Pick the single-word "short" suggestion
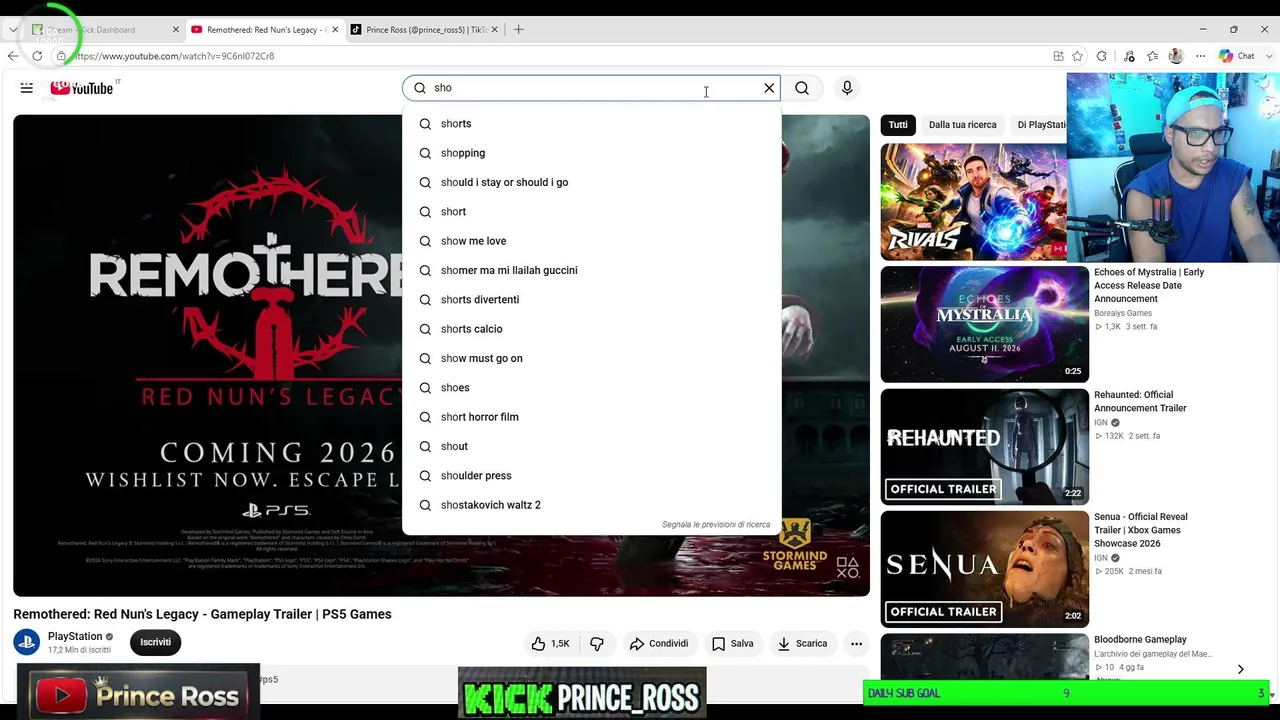 591,212
